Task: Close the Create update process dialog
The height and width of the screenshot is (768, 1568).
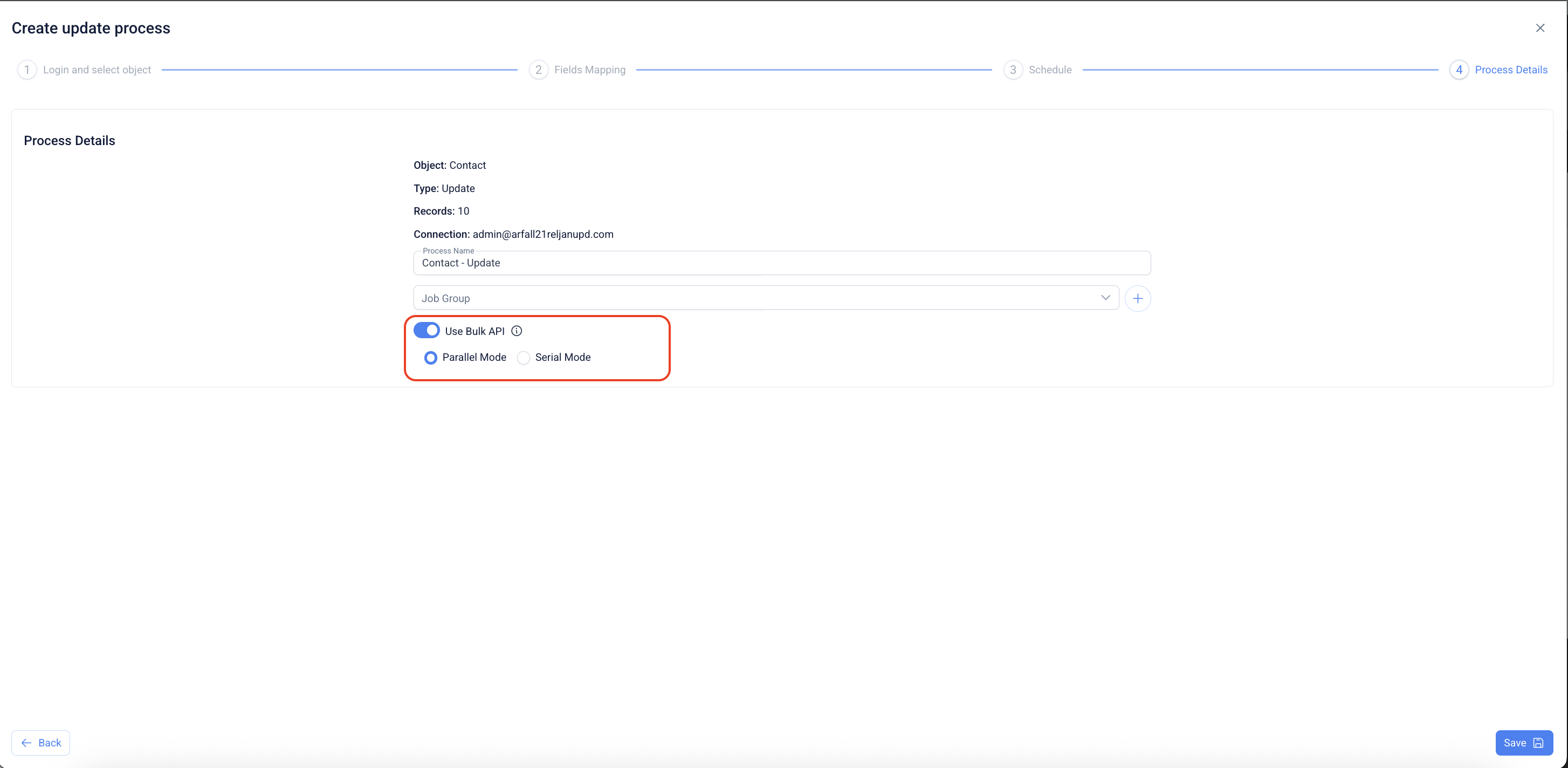Action: pyautogui.click(x=1540, y=28)
